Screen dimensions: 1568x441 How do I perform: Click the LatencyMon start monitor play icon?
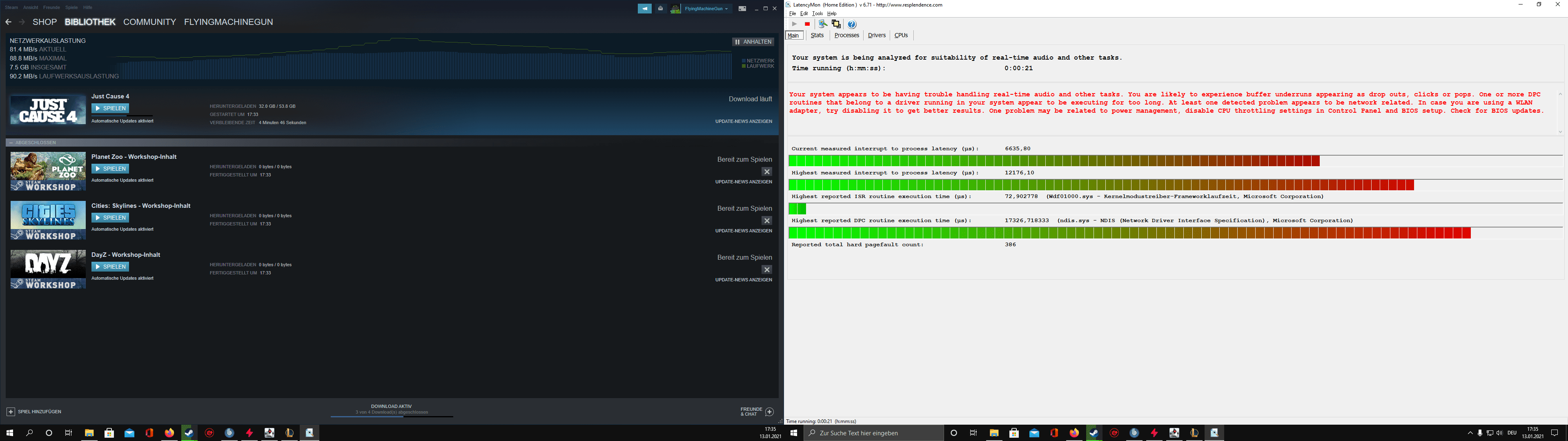tap(794, 24)
